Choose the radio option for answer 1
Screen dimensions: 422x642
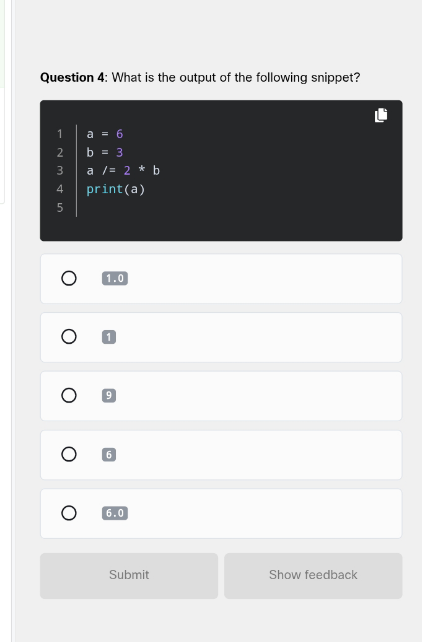coord(69,337)
